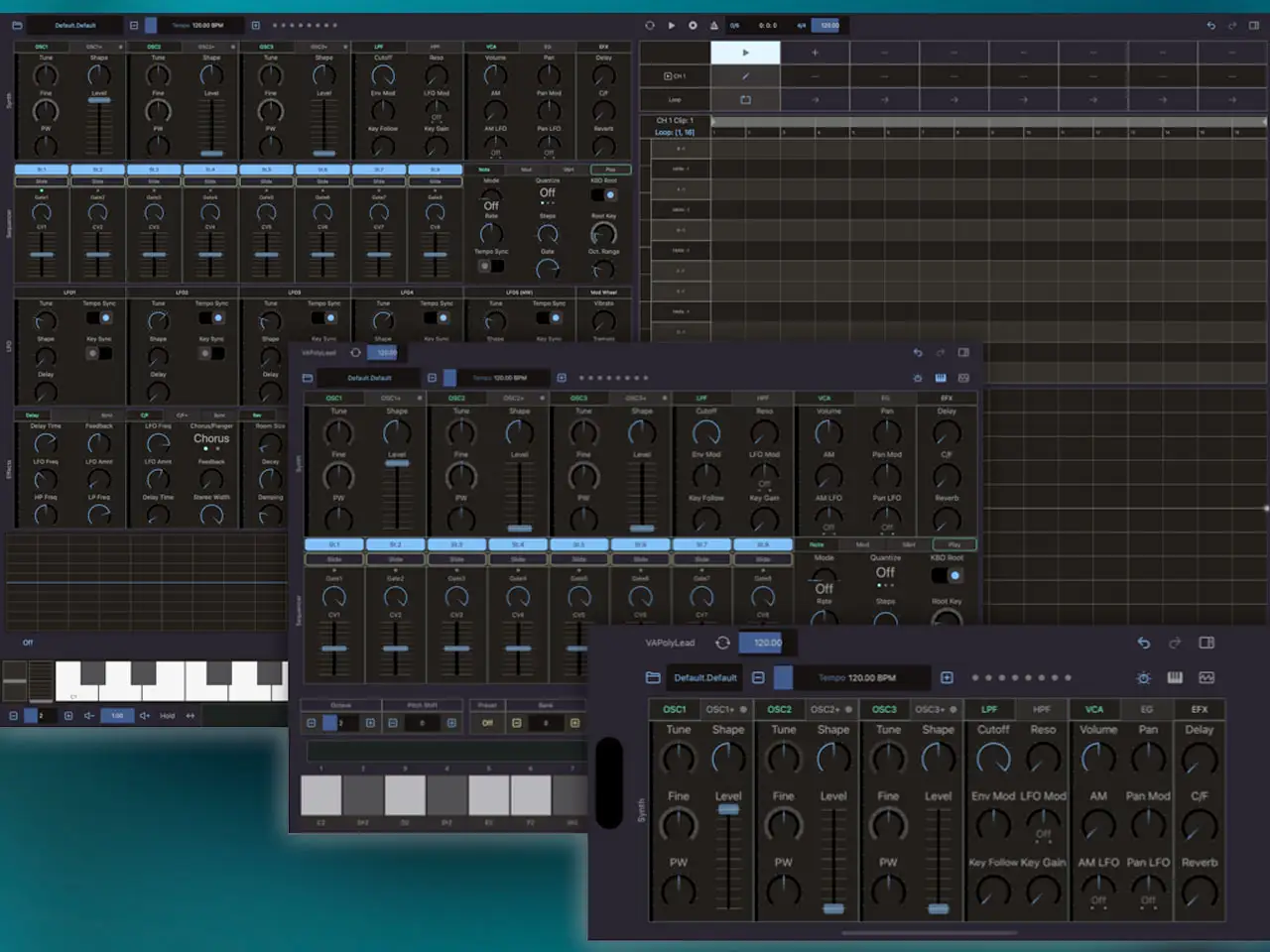The width and height of the screenshot is (1270, 952).
Task: Toggle panel layout icon at top right
Action: [1254, 25]
